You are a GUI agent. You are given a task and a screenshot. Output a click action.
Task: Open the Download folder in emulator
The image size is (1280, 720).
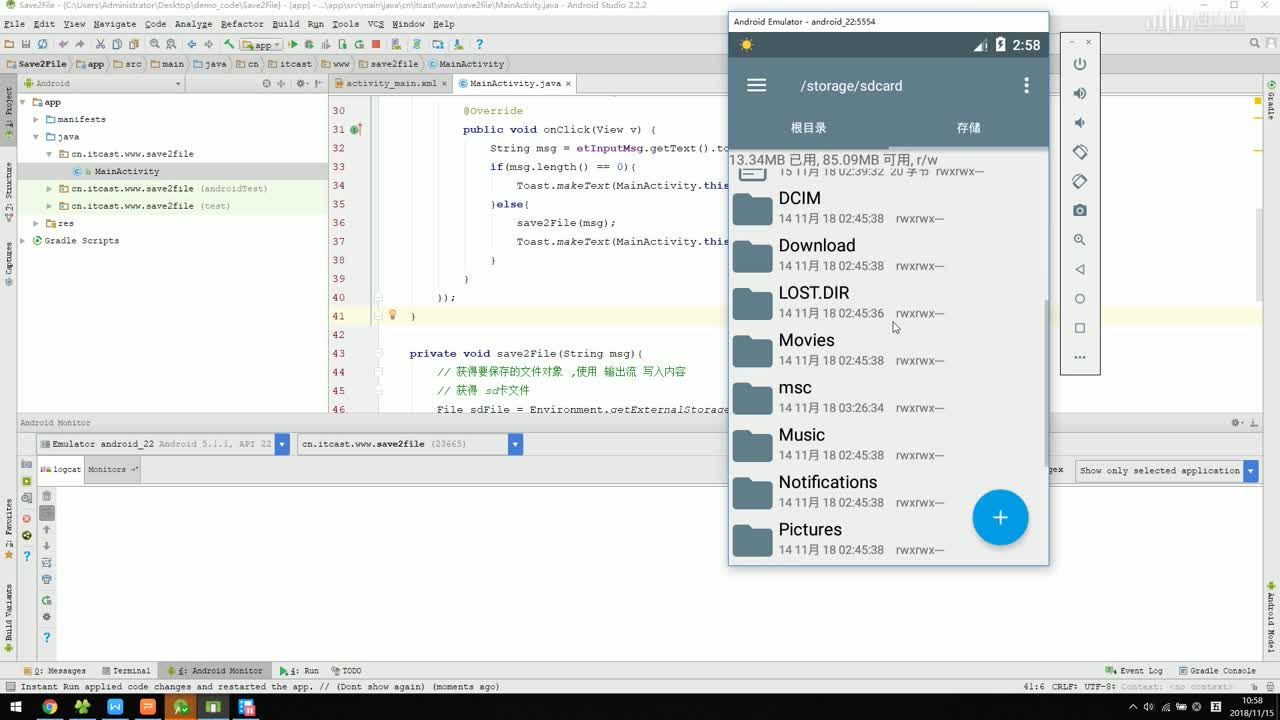[888, 255]
